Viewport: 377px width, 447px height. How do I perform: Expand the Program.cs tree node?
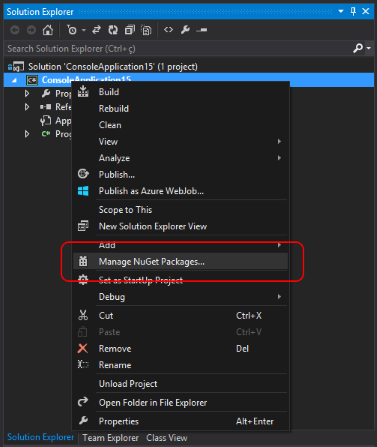[x=27, y=134]
